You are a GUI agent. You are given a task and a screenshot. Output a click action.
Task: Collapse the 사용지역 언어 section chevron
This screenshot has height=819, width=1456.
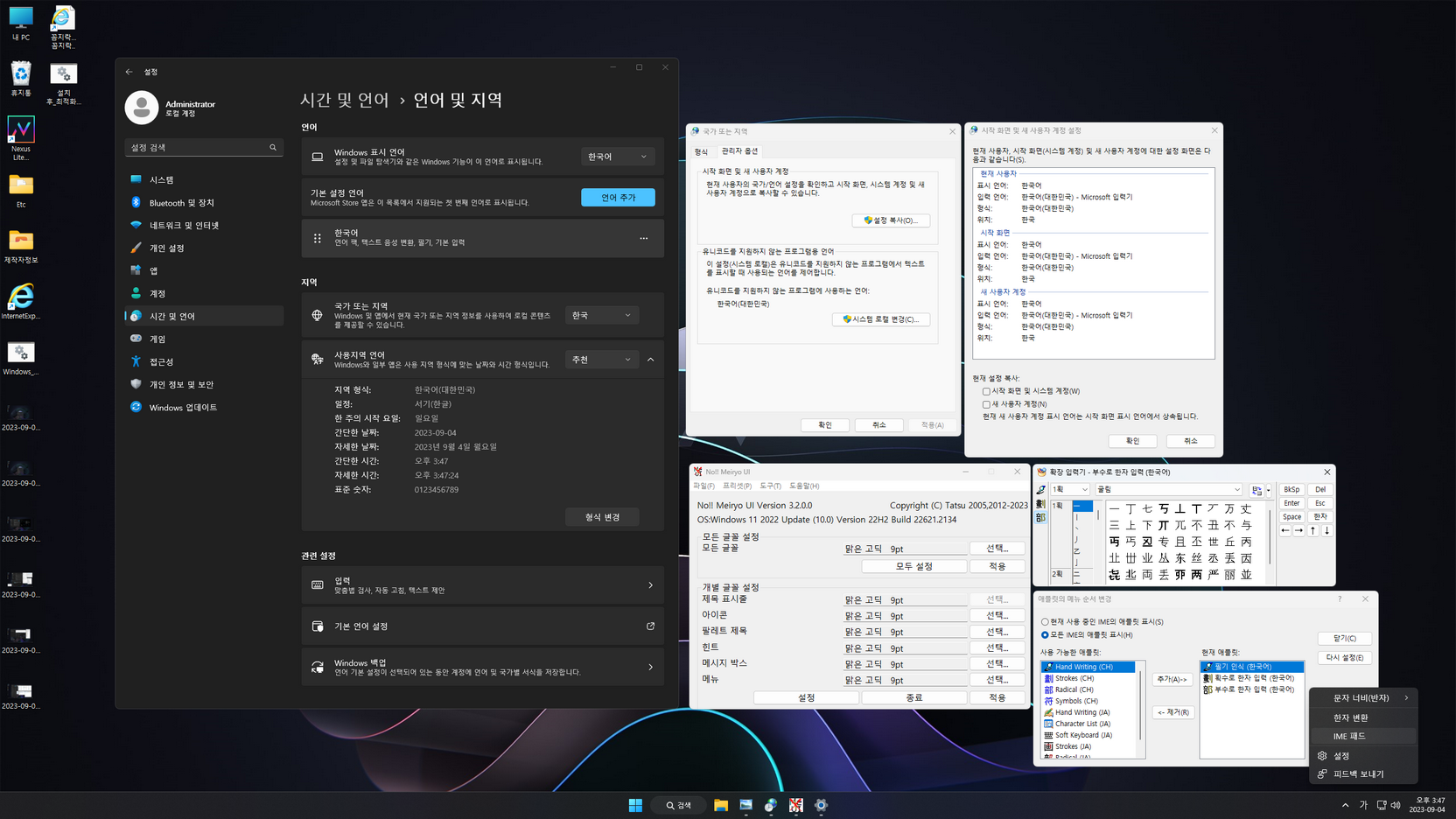(x=651, y=360)
